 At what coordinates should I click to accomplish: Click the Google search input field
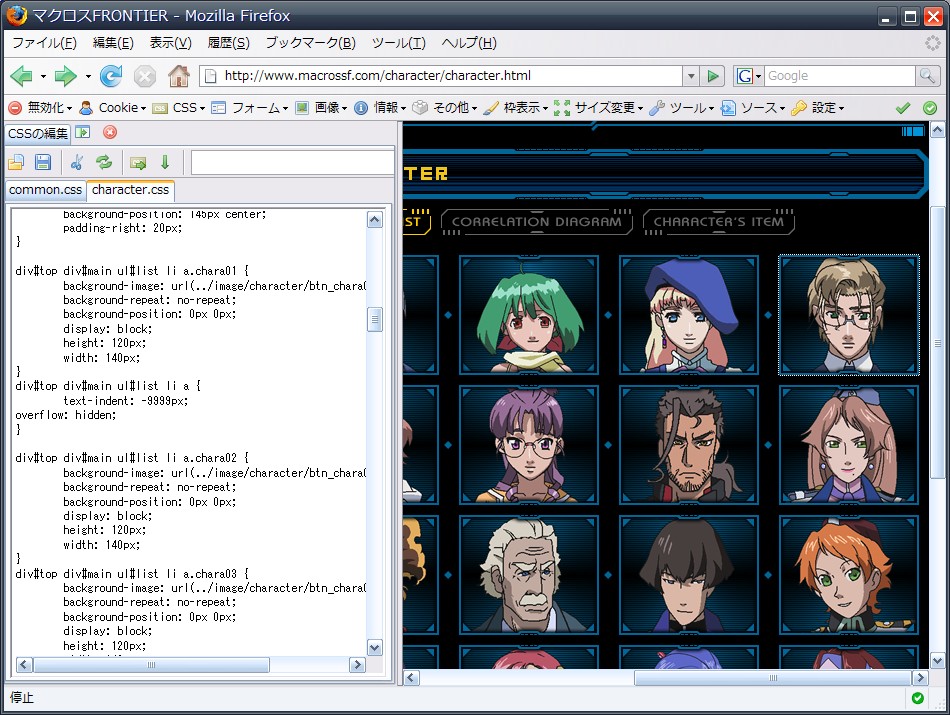point(840,76)
